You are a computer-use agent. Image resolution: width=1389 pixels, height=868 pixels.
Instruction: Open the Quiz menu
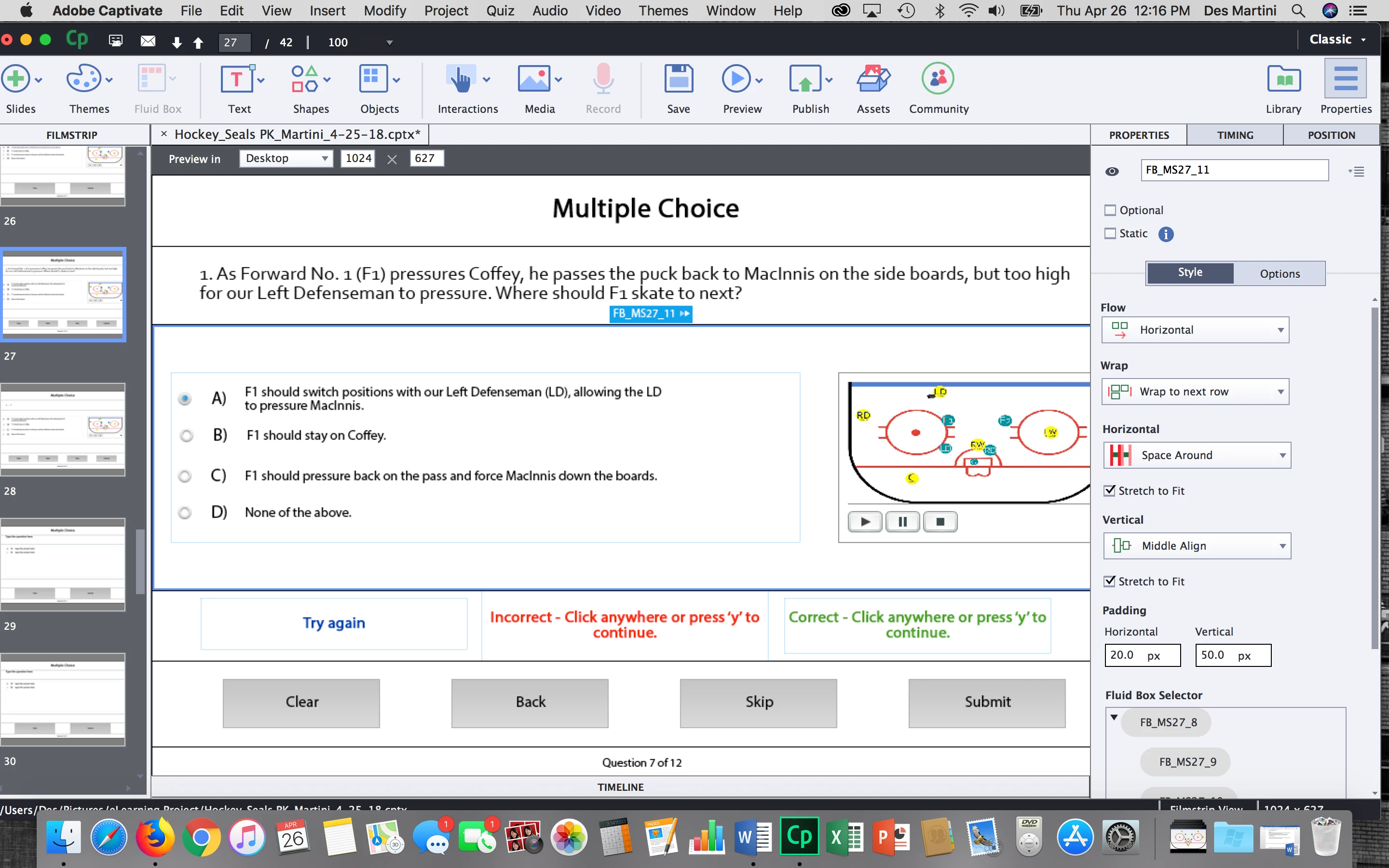(500, 10)
